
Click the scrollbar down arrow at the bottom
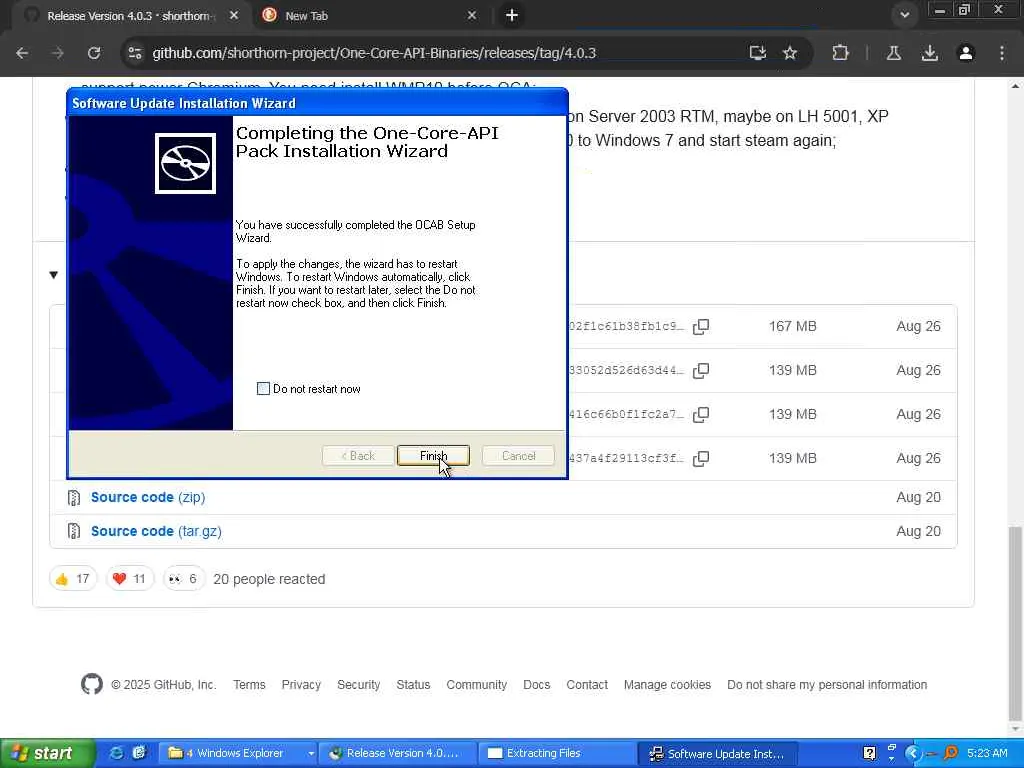coord(1016,729)
